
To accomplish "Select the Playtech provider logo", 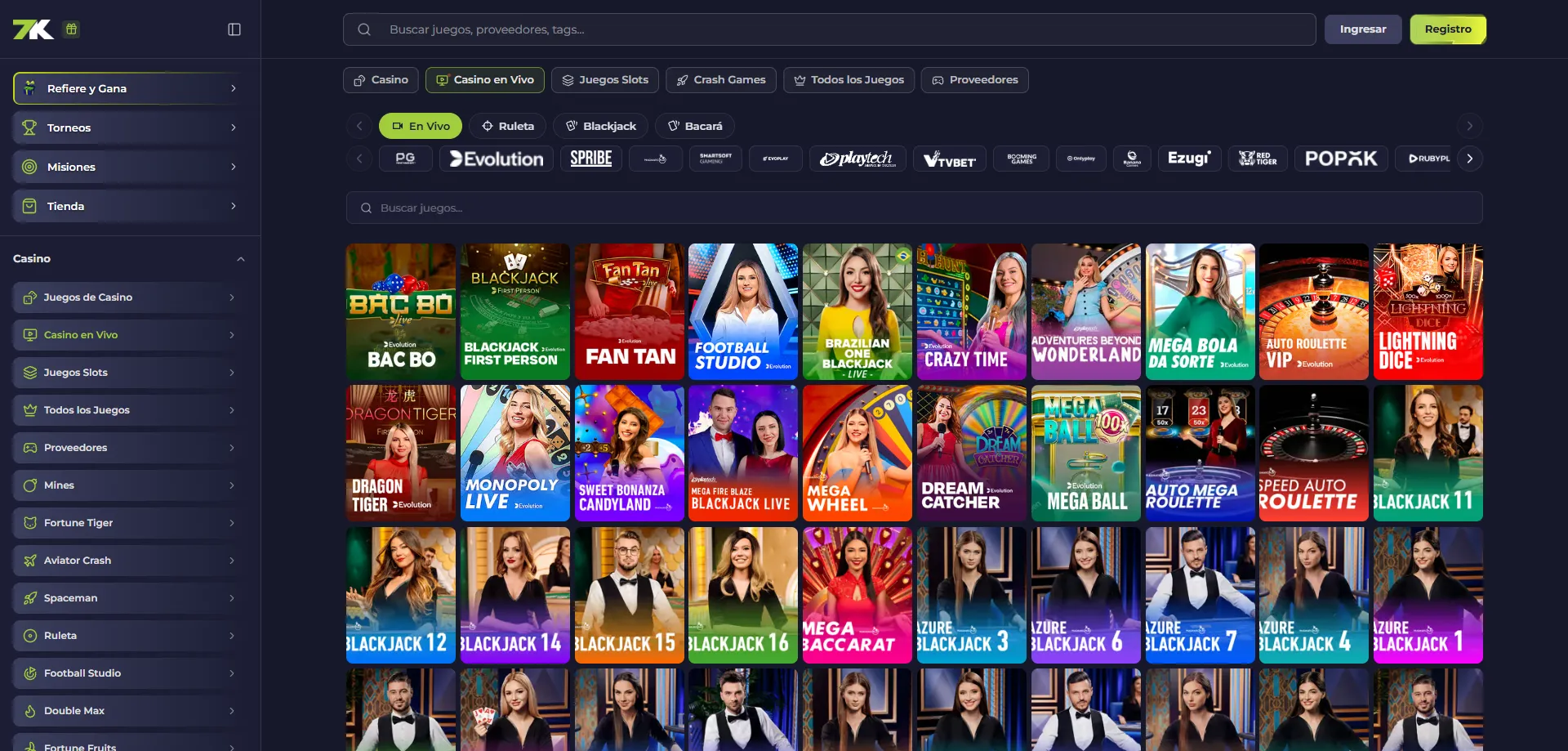I will [x=857, y=159].
